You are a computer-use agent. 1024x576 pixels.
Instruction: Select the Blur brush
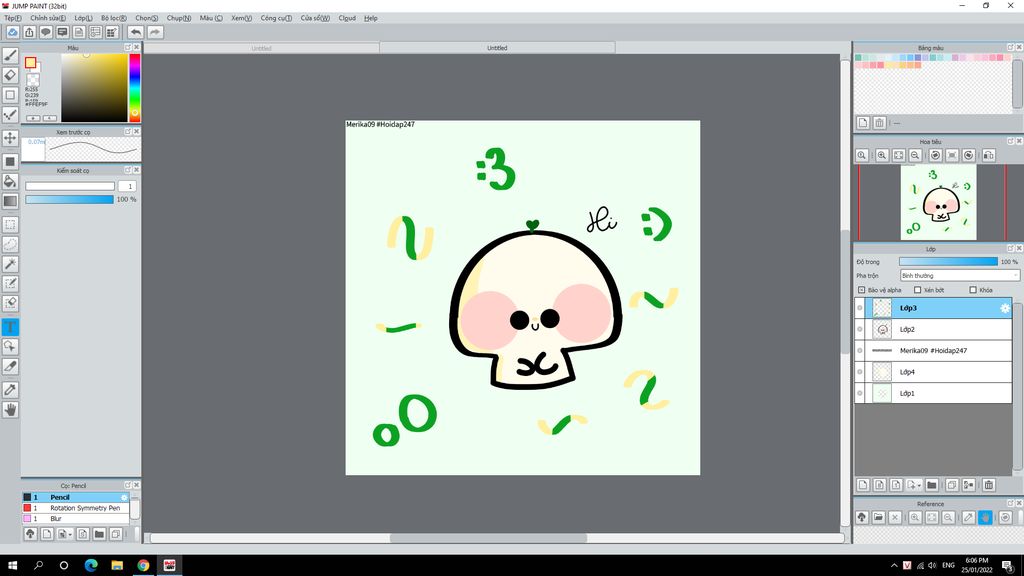[76, 519]
